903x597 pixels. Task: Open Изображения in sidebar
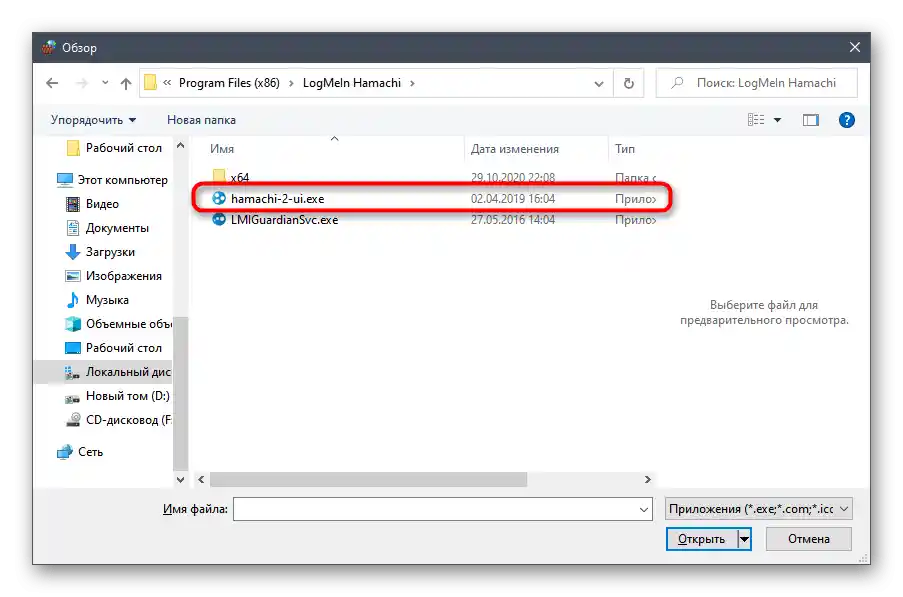coord(123,276)
